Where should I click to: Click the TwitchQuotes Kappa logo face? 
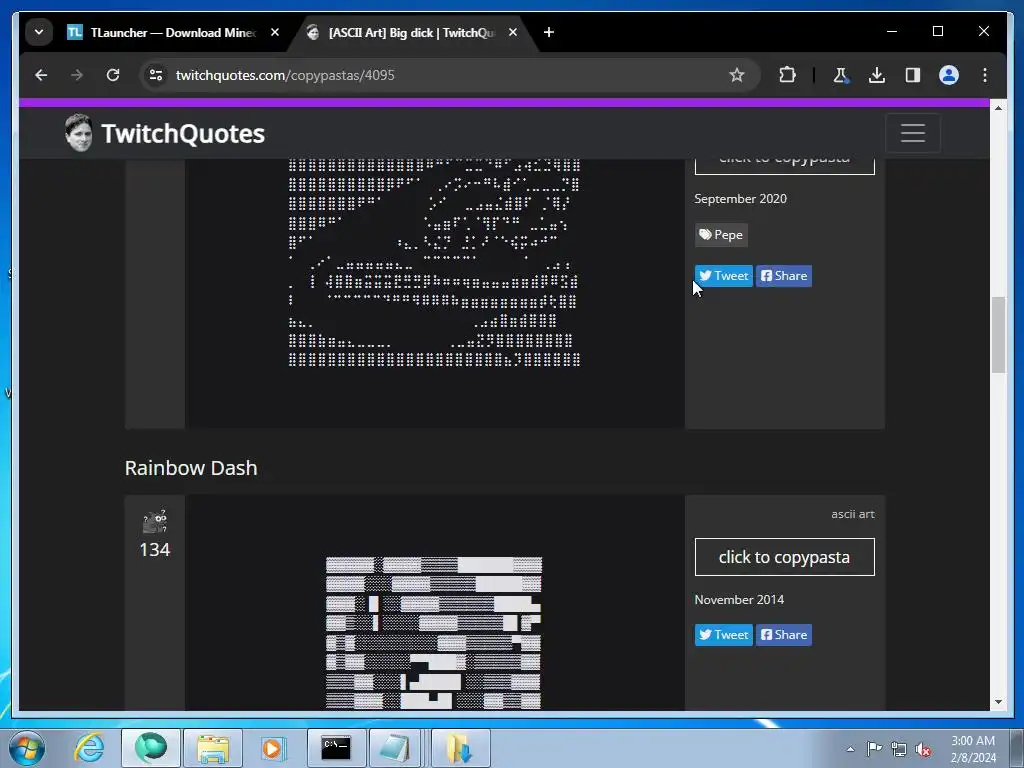pos(78,133)
